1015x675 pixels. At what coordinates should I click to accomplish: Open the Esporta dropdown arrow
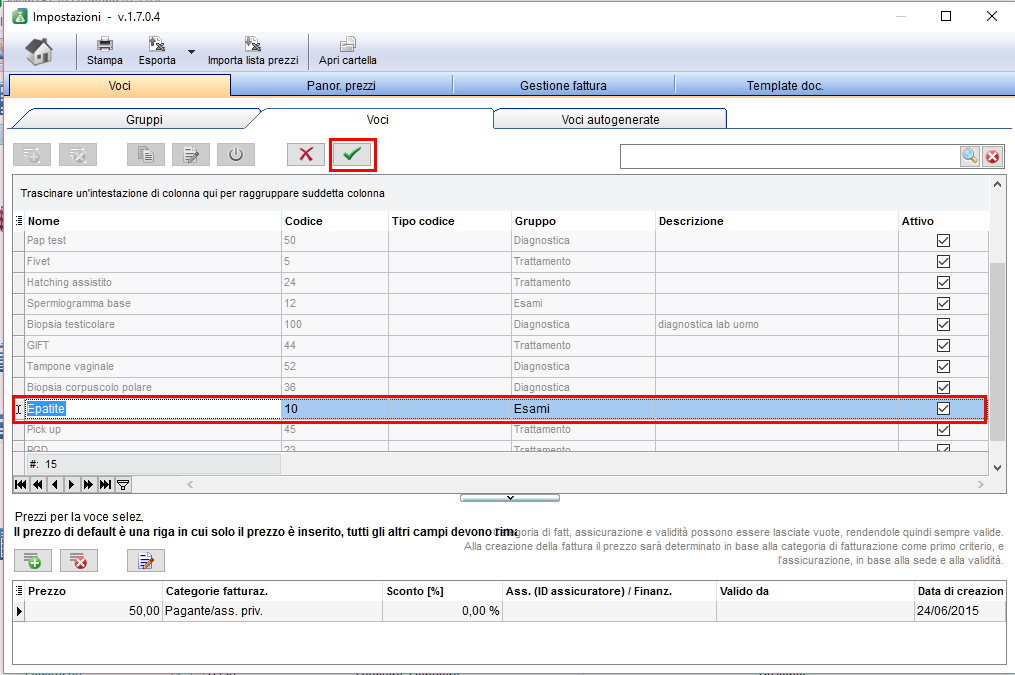click(x=191, y=52)
